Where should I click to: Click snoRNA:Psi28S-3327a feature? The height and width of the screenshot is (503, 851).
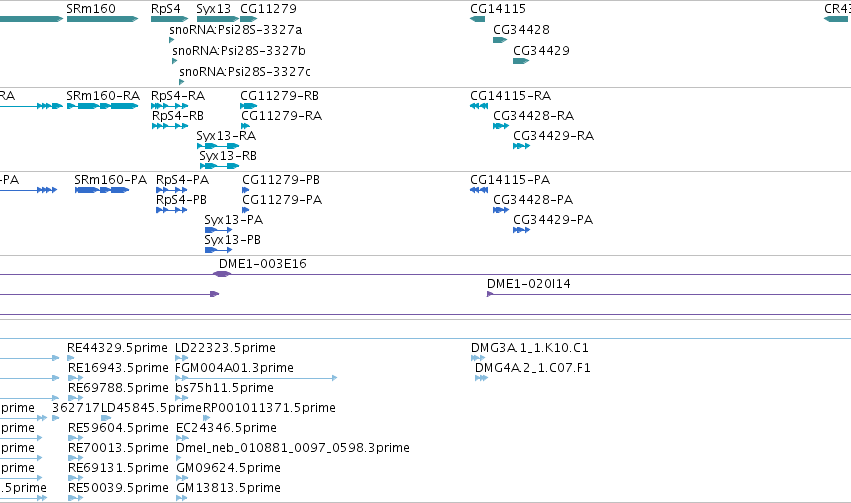172,40
